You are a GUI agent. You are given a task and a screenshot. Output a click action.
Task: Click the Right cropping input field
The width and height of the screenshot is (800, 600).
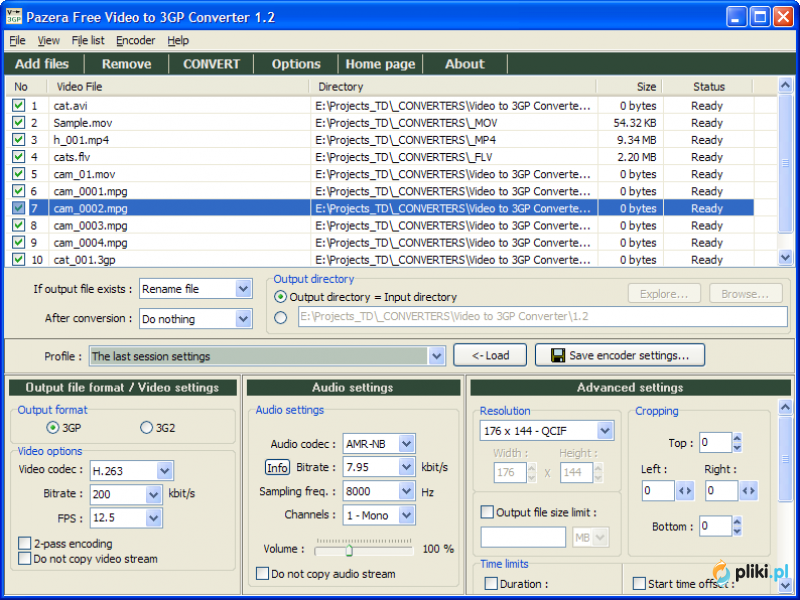[x=721, y=491]
